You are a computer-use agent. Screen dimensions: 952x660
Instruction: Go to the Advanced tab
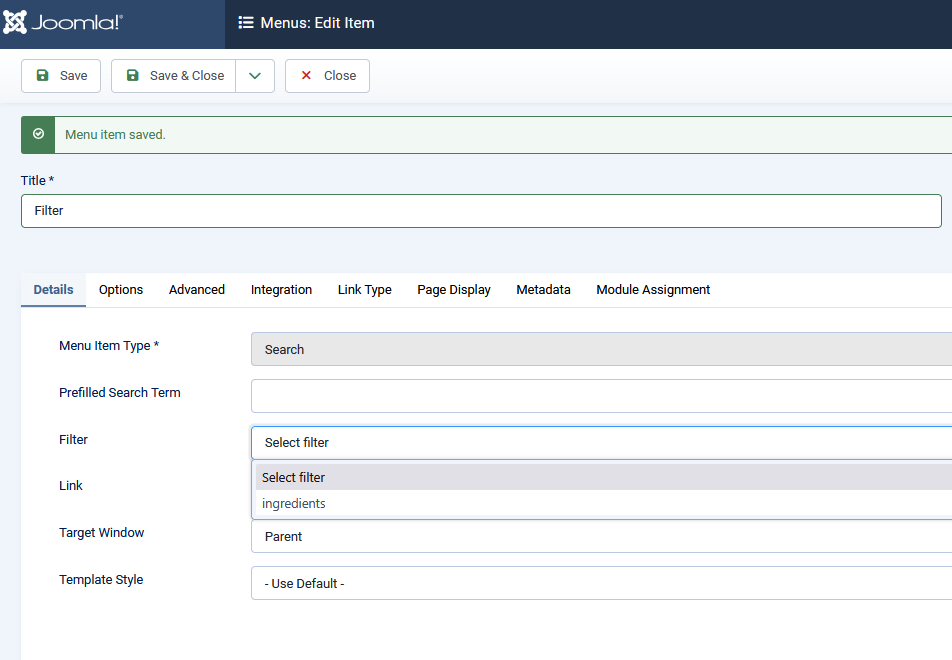pyautogui.click(x=197, y=290)
